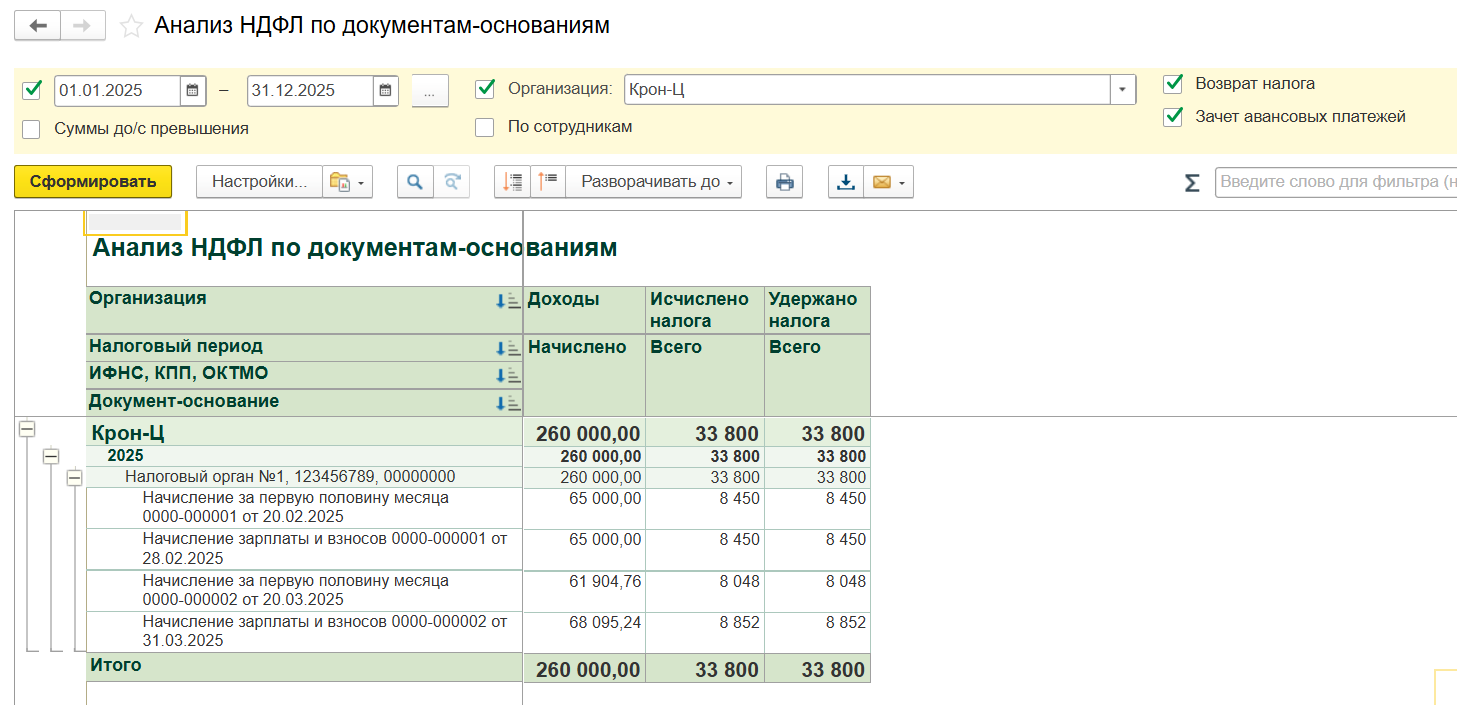Click the Исчислено налога column header
The width and height of the screenshot is (1457, 705).
(705, 310)
